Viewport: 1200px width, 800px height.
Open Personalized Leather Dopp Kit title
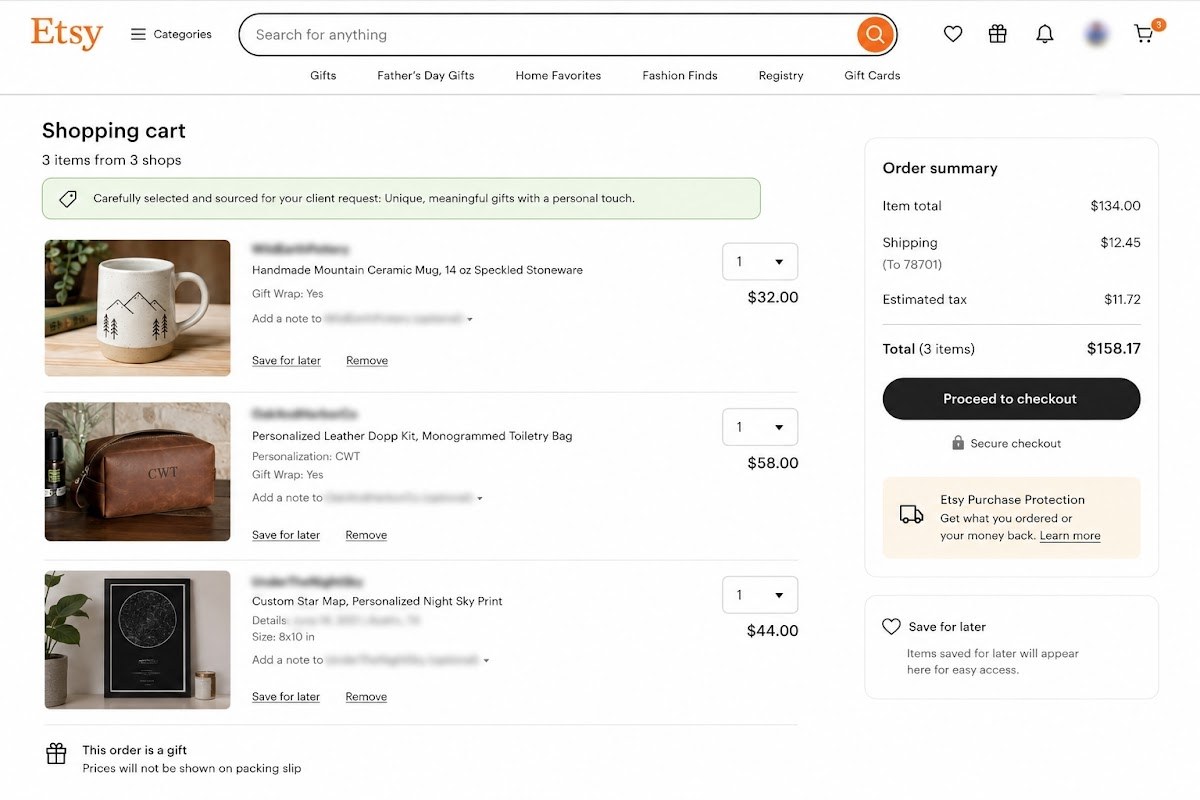pos(412,436)
